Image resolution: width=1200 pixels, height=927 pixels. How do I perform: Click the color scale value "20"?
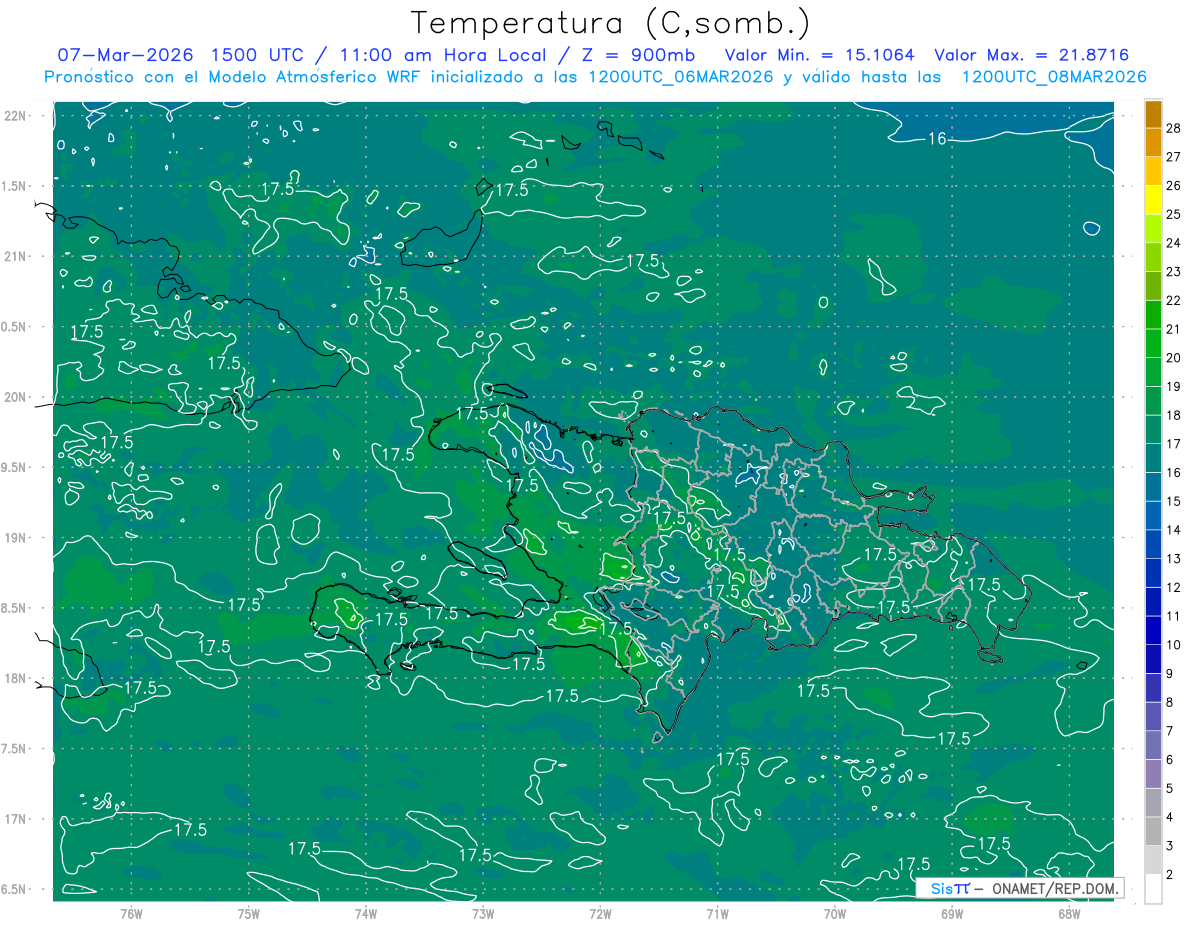1175,357
